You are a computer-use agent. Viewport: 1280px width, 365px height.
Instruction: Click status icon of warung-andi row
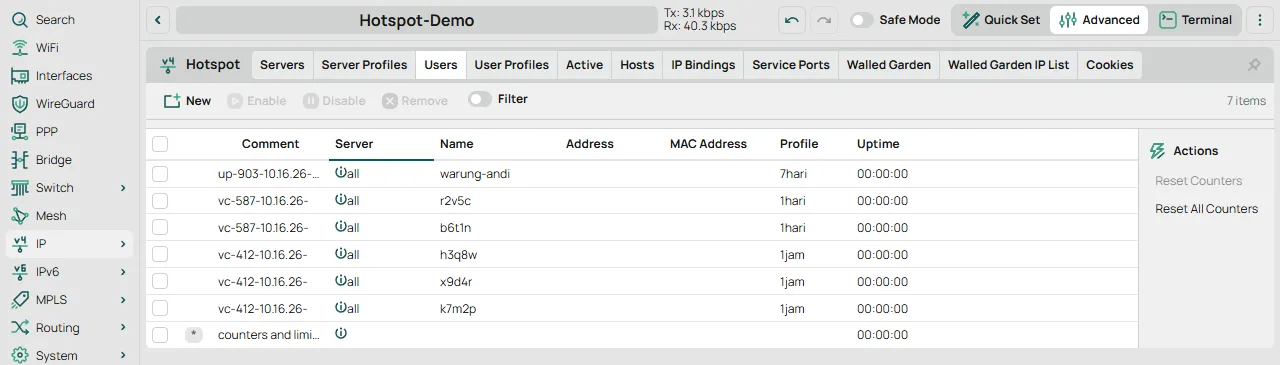pyautogui.click(x=341, y=173)
